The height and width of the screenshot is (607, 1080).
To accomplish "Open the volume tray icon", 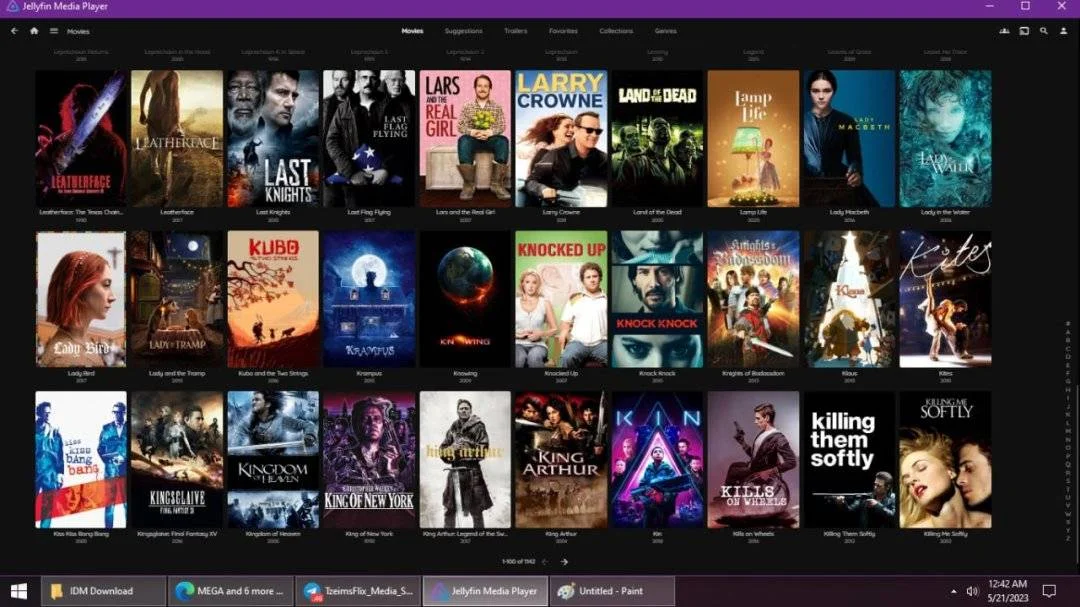I will point(973,591).
